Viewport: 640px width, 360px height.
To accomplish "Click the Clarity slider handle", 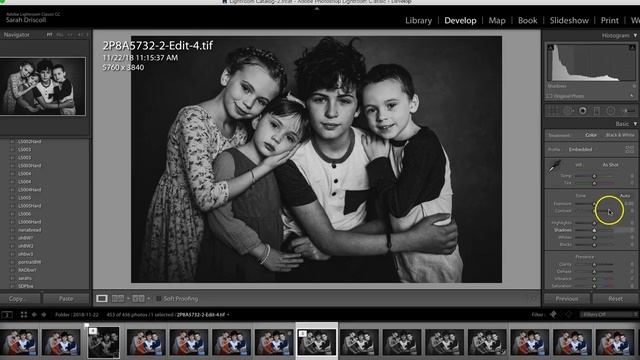I will pos(594,264).
